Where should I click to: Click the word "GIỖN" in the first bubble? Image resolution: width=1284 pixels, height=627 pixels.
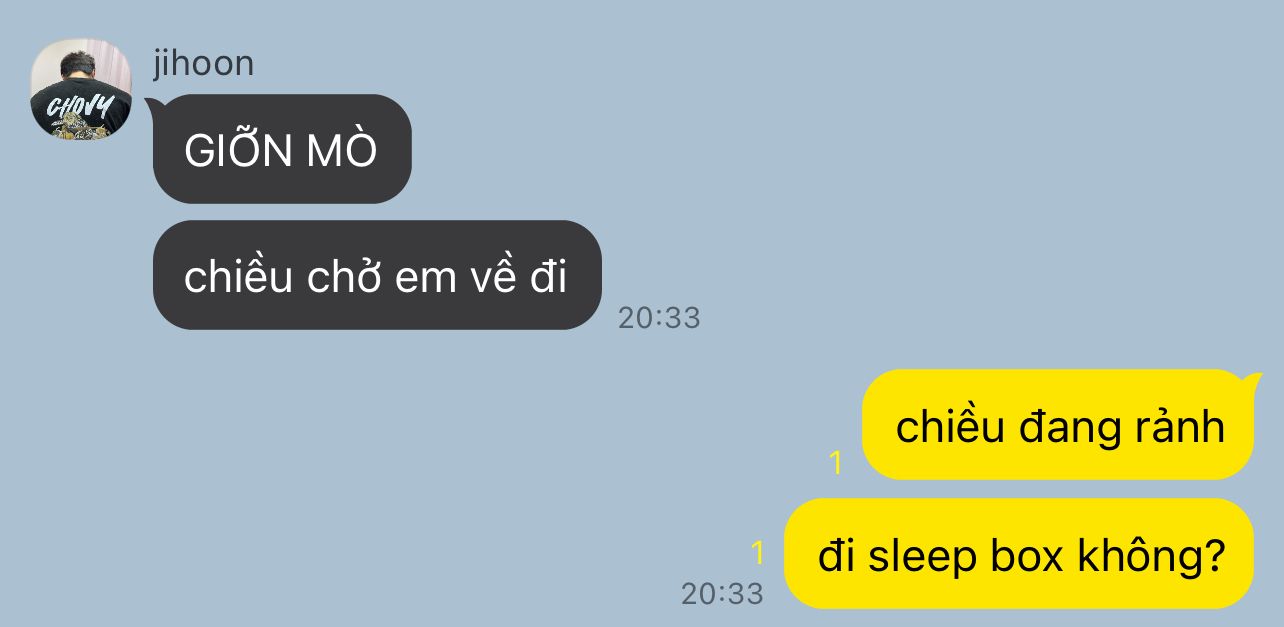[x=237, y=150]
